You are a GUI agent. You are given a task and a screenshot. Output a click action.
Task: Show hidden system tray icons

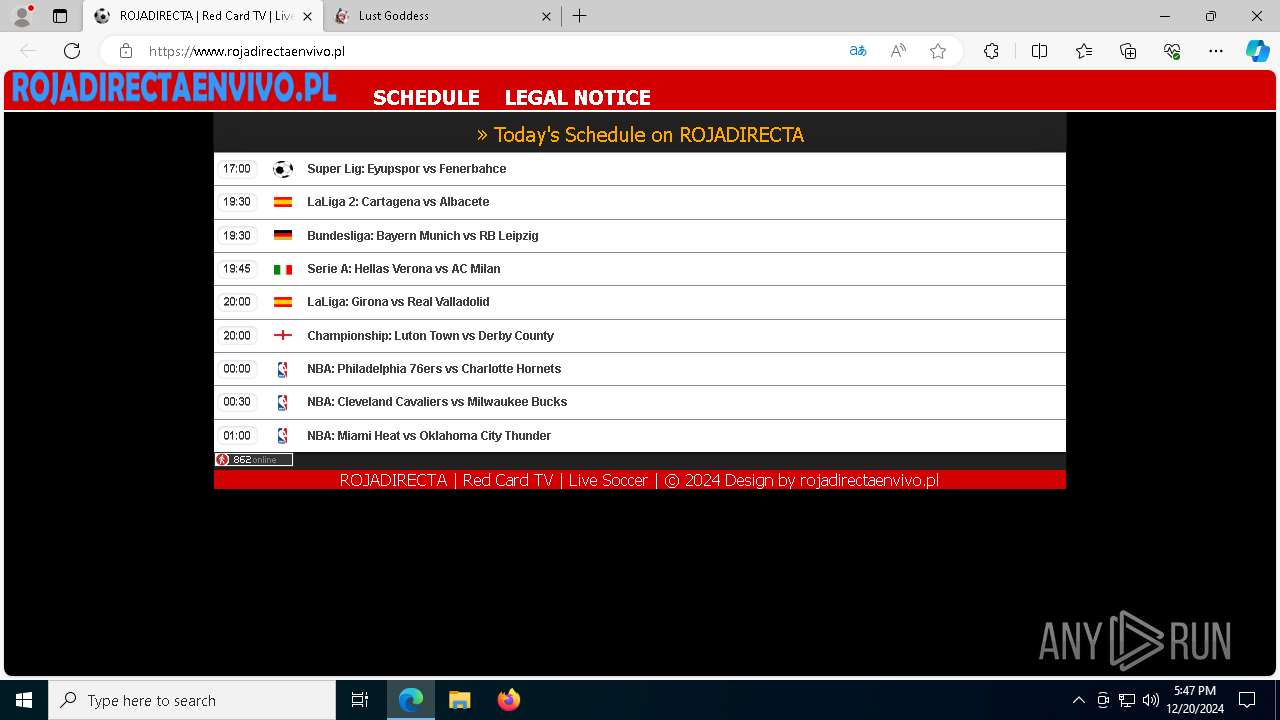[1078, 700]
